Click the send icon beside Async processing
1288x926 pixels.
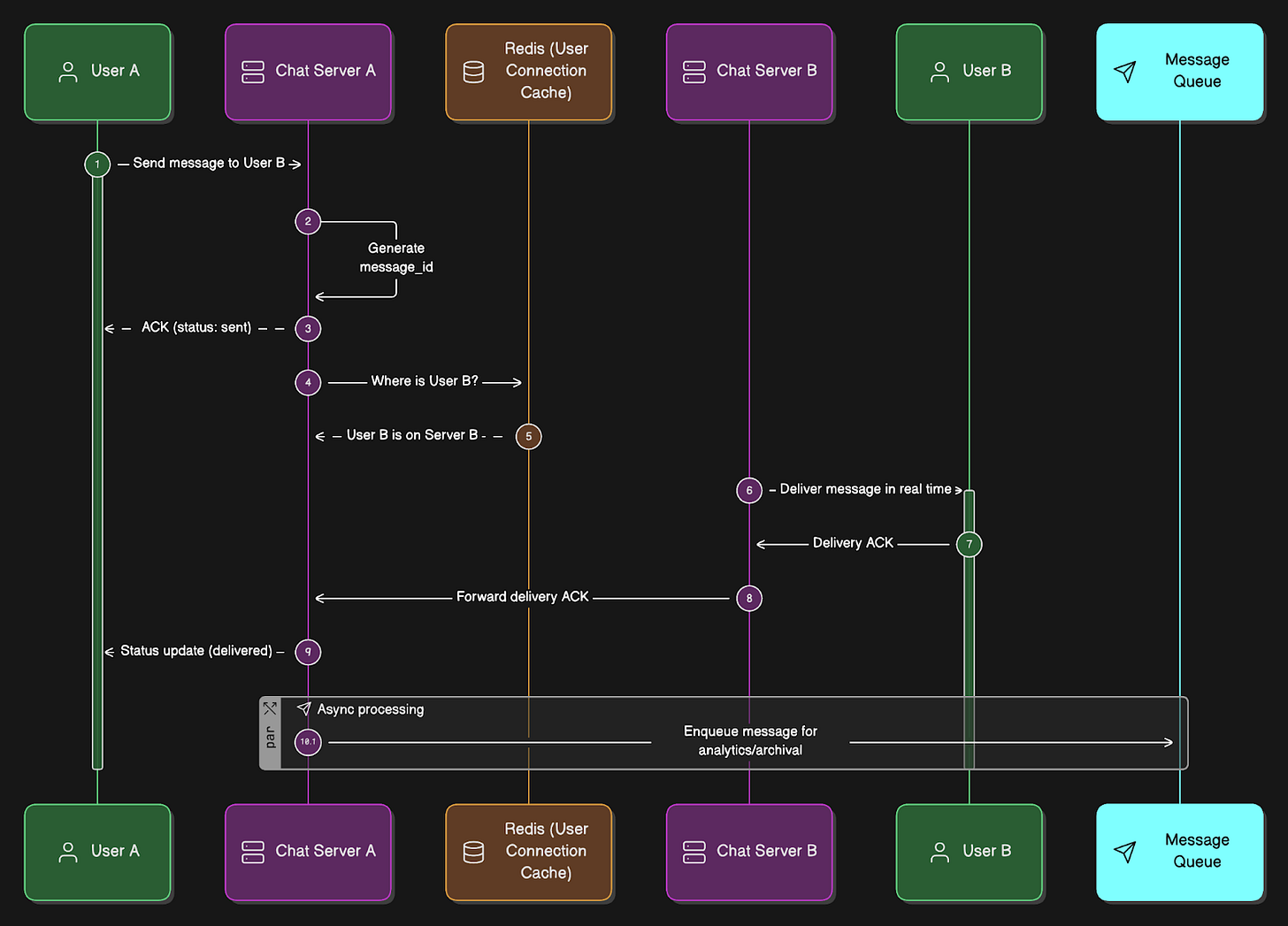[x=303, y=708]
